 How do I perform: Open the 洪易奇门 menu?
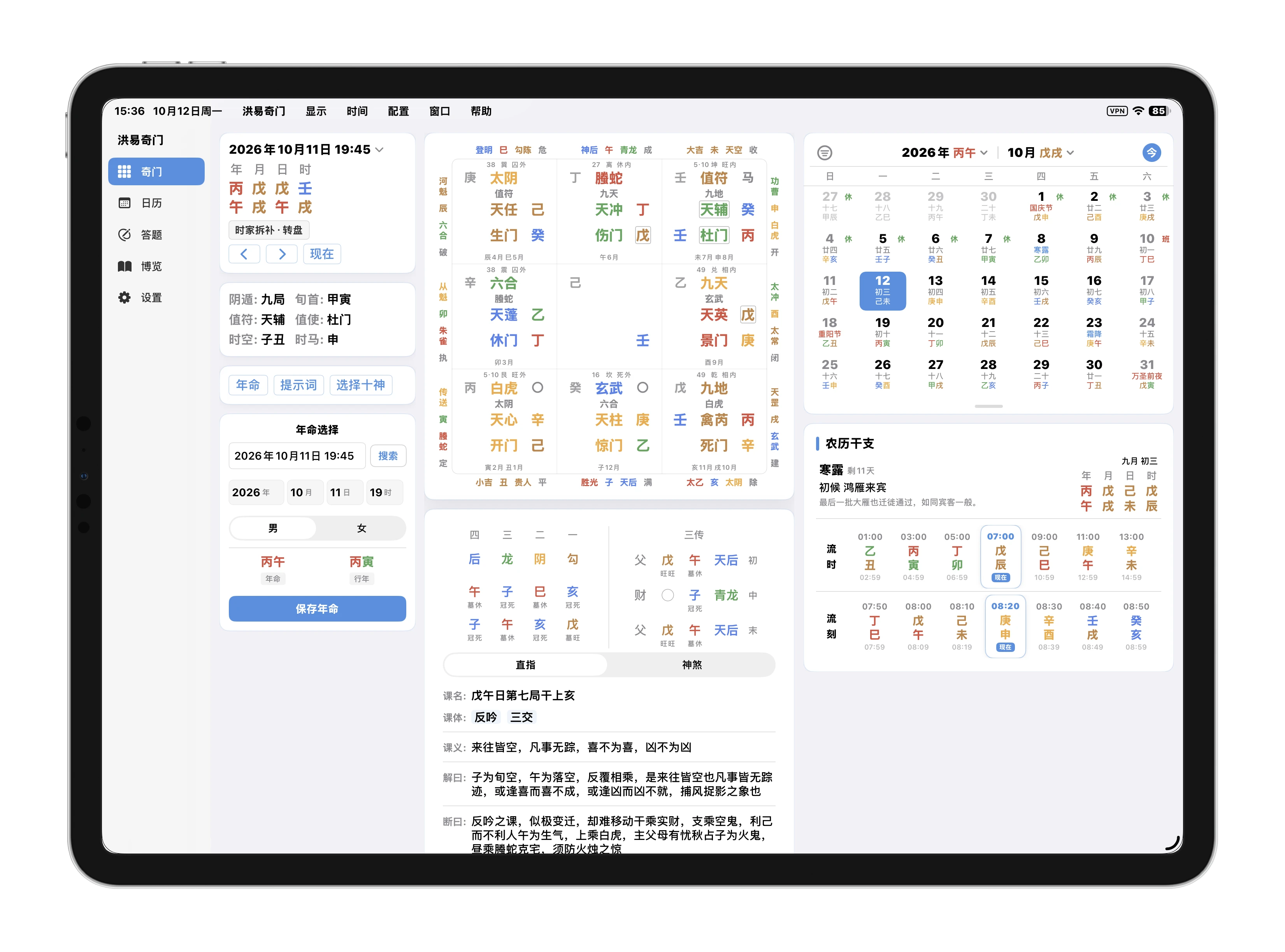click(263, 111)
